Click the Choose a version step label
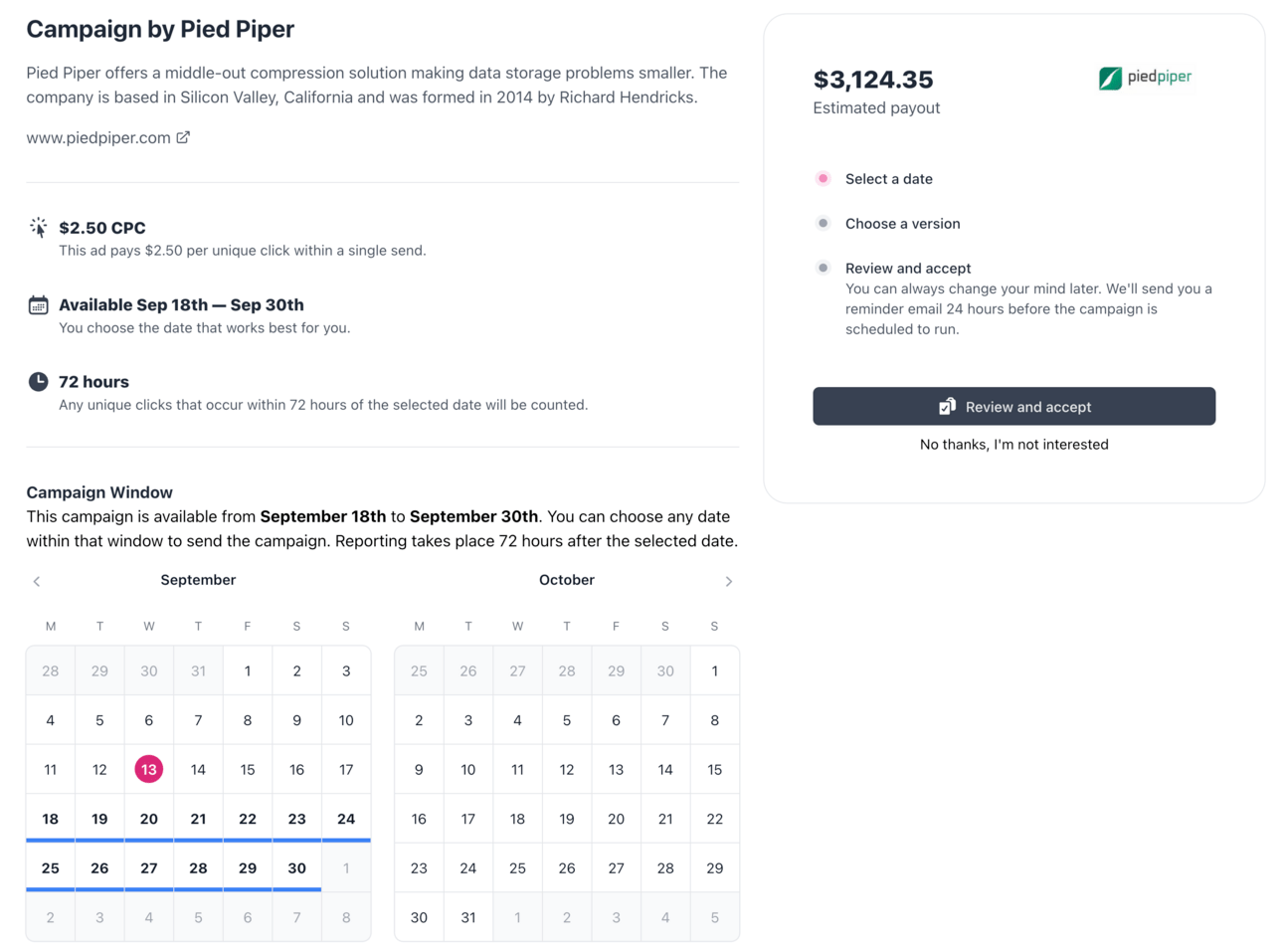1285x952 pixels. click(x=903, y=224)
